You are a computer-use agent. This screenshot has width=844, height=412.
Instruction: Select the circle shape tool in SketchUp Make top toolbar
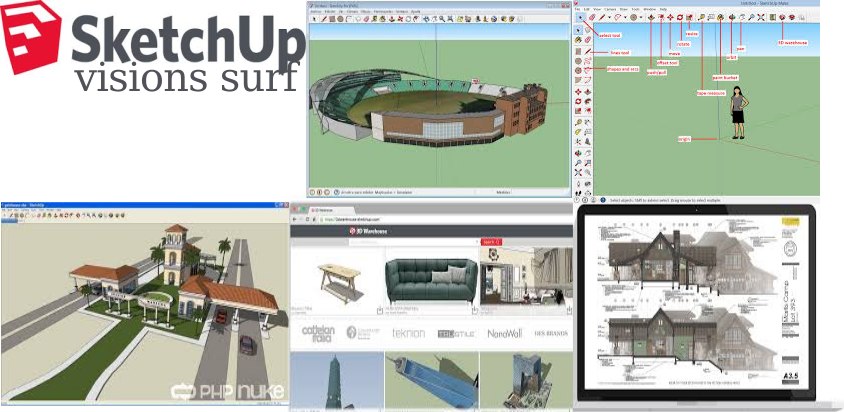pyautogui.click(x=634, y=17)
